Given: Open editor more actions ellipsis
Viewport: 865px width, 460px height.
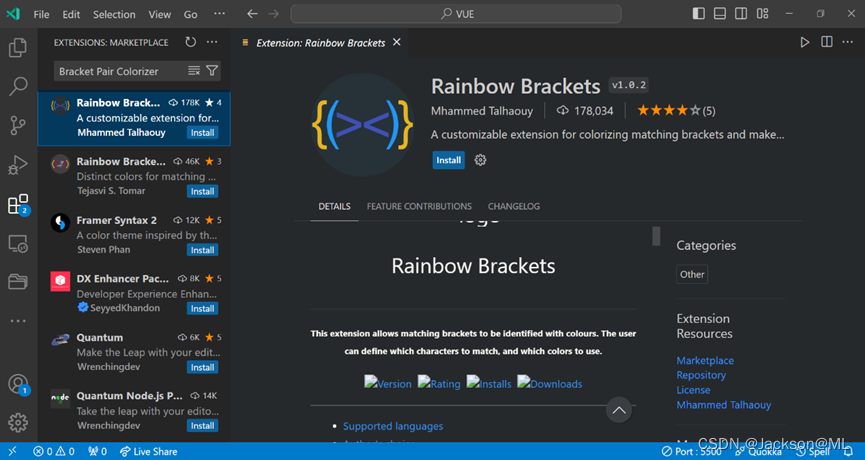Looking at the screenshot, I should coord(848,42).
